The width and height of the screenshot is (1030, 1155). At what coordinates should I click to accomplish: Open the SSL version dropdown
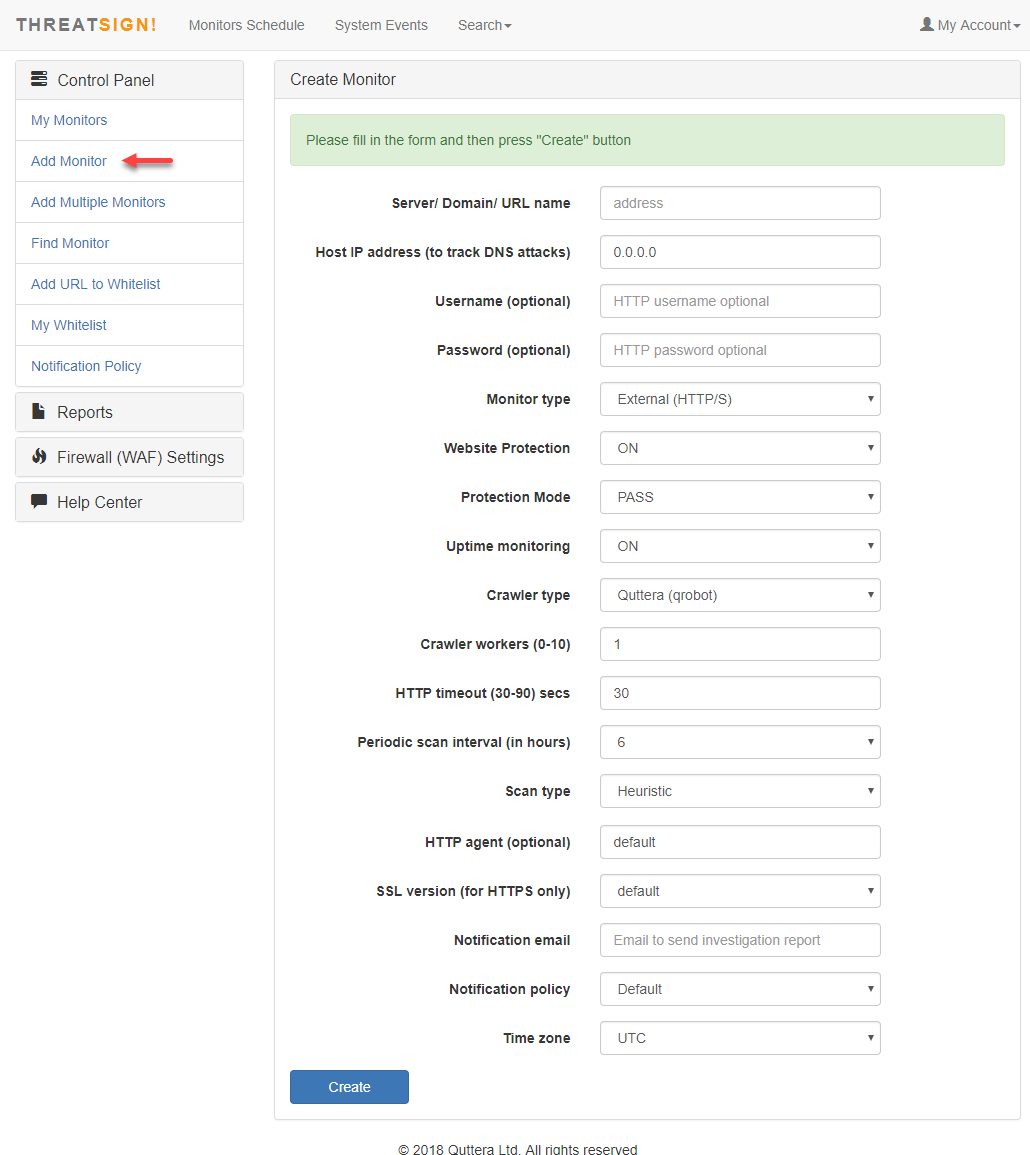pos(740,891)
